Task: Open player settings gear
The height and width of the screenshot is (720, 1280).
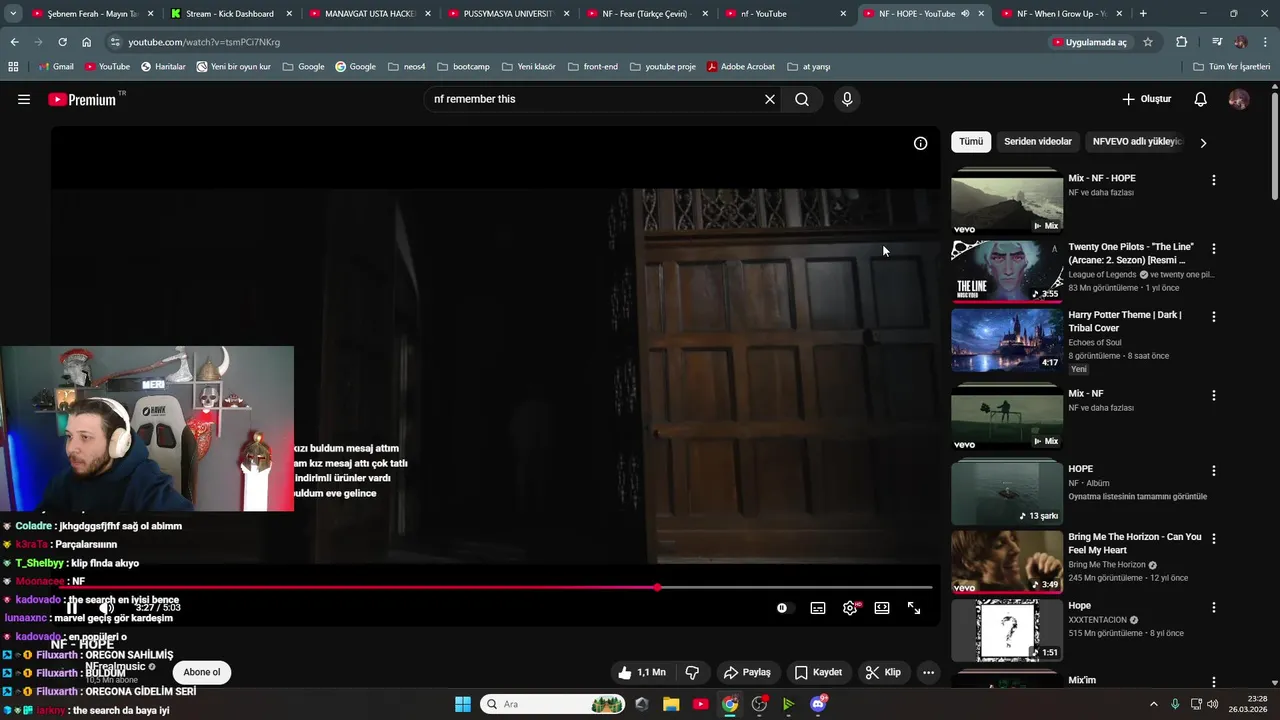Action: coord(850,608)
